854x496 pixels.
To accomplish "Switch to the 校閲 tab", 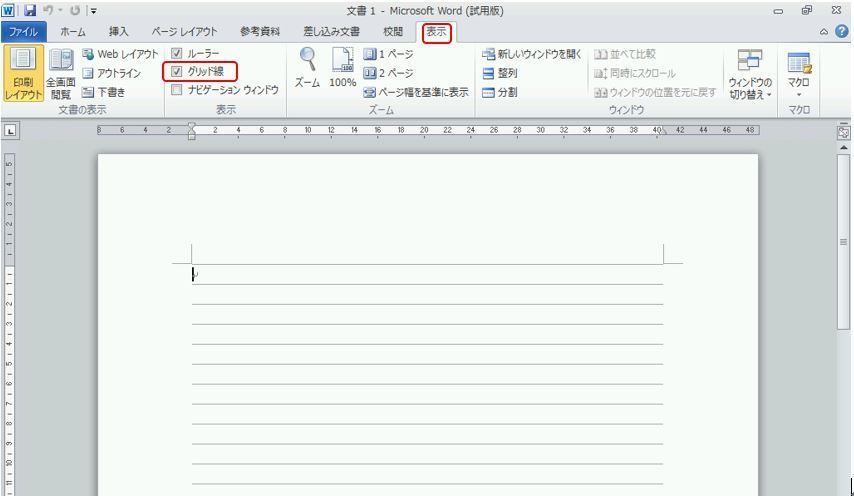I will pos(393,32).
